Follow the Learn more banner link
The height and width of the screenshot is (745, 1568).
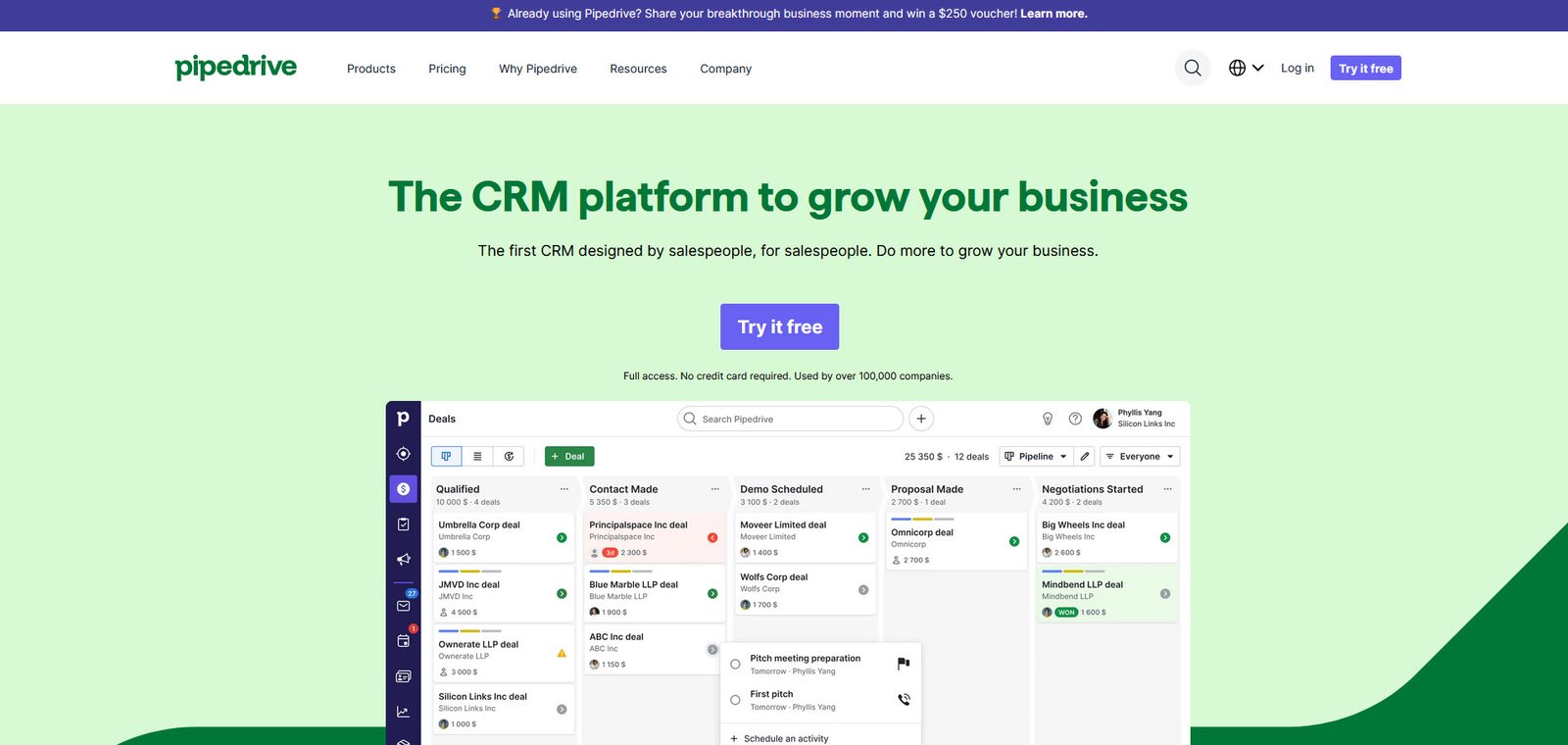(x=1053, y=14)
